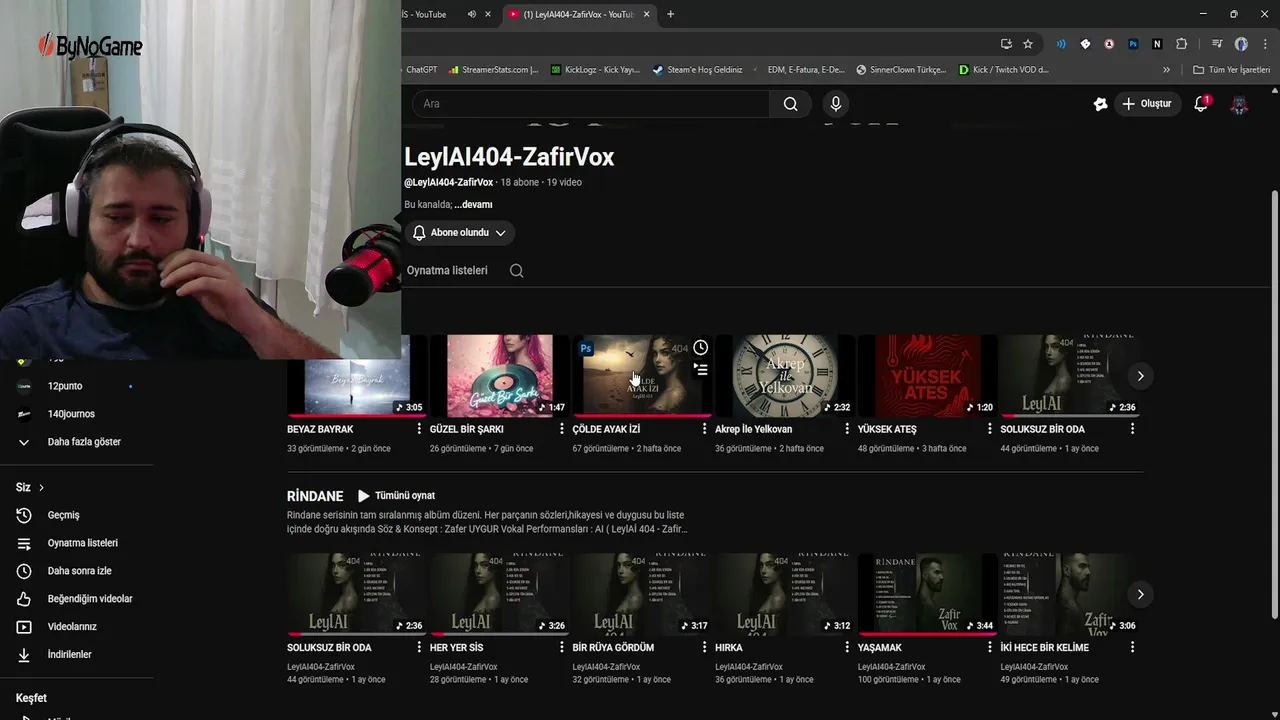Image resolution: width=1280 pixels, height=720 pixels.
Task: Open Akrep İle Yelkovan clock thumbnail
Action: [785, 376]
